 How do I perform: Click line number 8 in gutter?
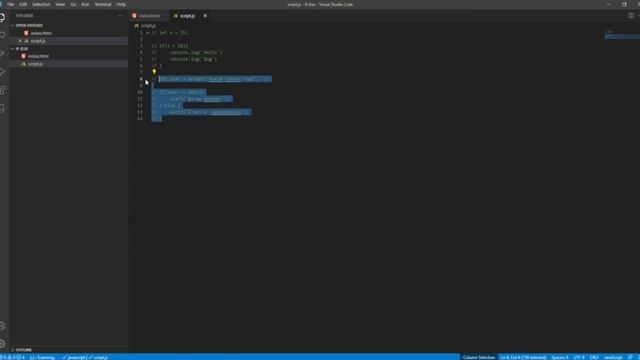pos(141,79)
